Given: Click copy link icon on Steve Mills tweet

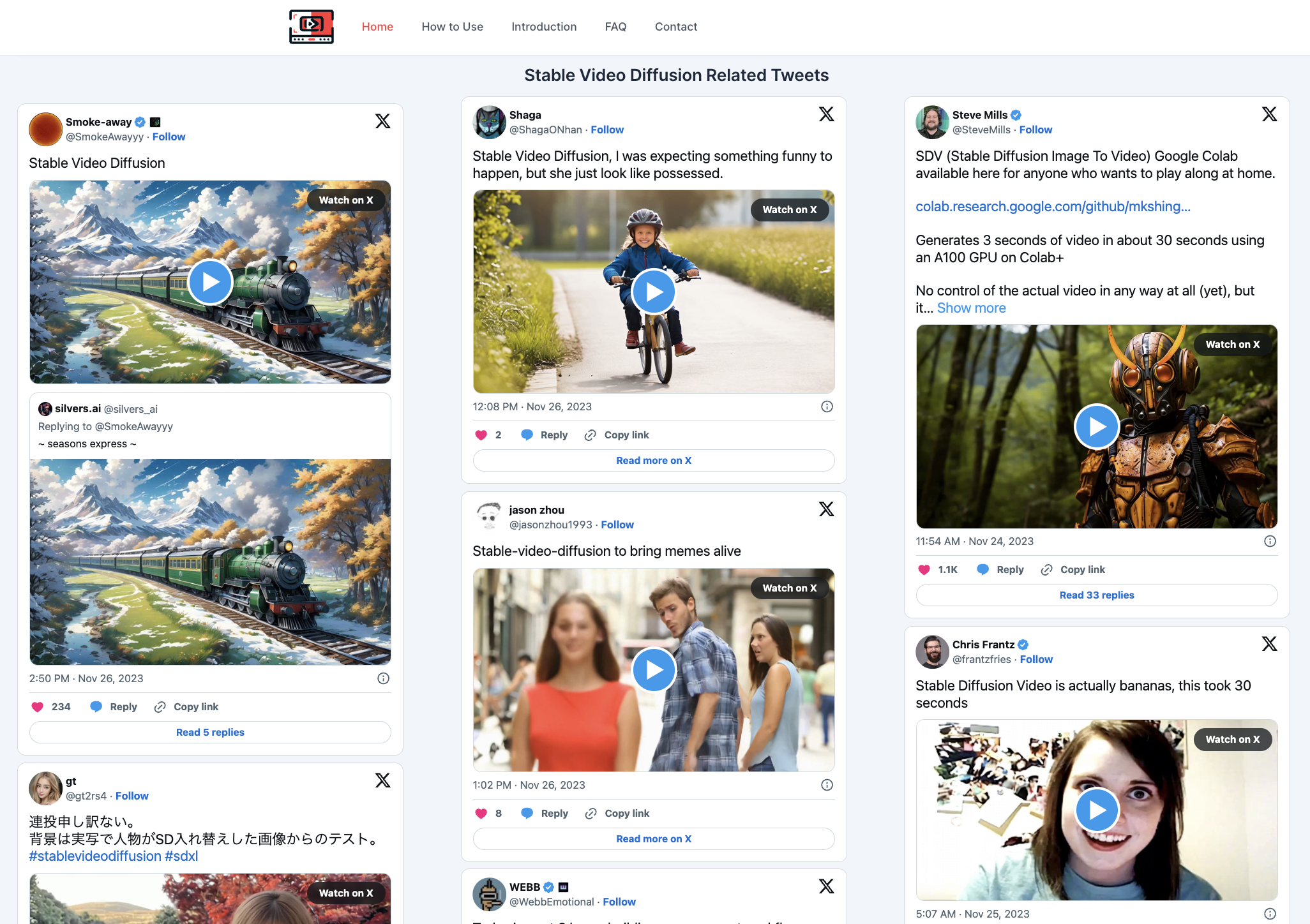Looking at the screenshot, I should (x=1046, y=570).
